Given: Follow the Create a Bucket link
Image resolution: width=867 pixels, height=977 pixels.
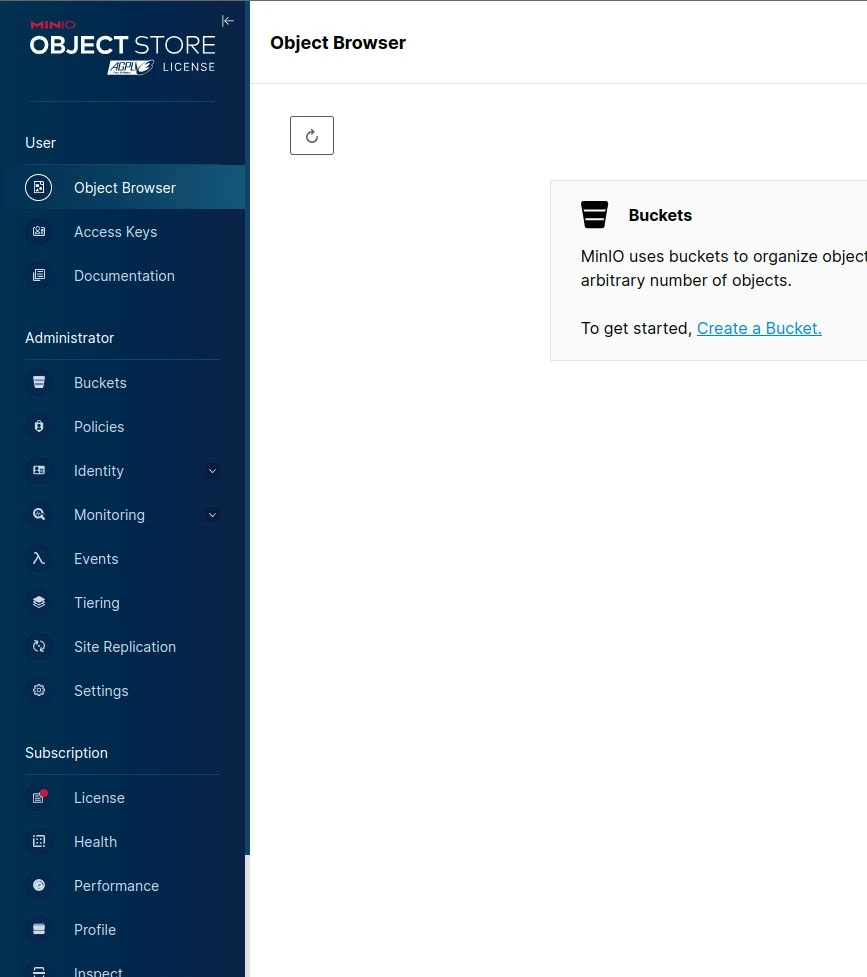Looking at the screenshot, I should (x=759, y=328).
